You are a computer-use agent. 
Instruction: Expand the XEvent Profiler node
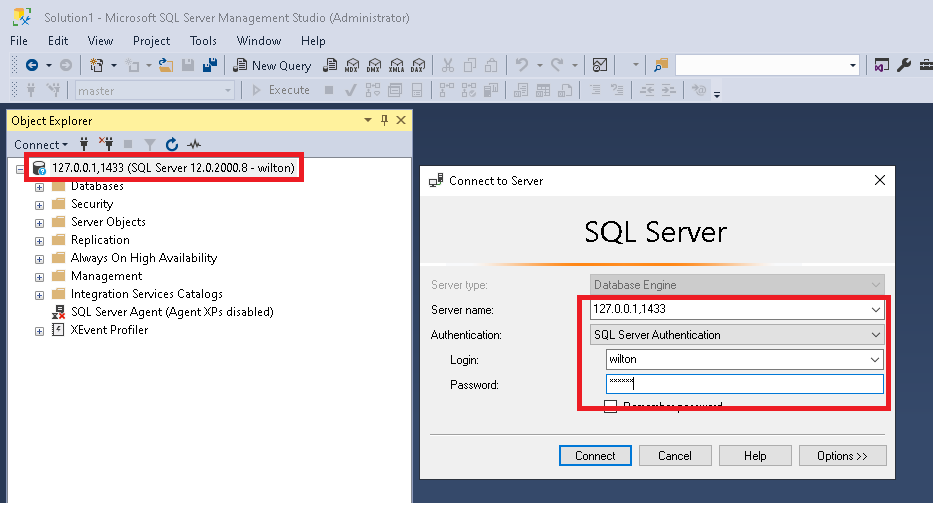(39, 332)
